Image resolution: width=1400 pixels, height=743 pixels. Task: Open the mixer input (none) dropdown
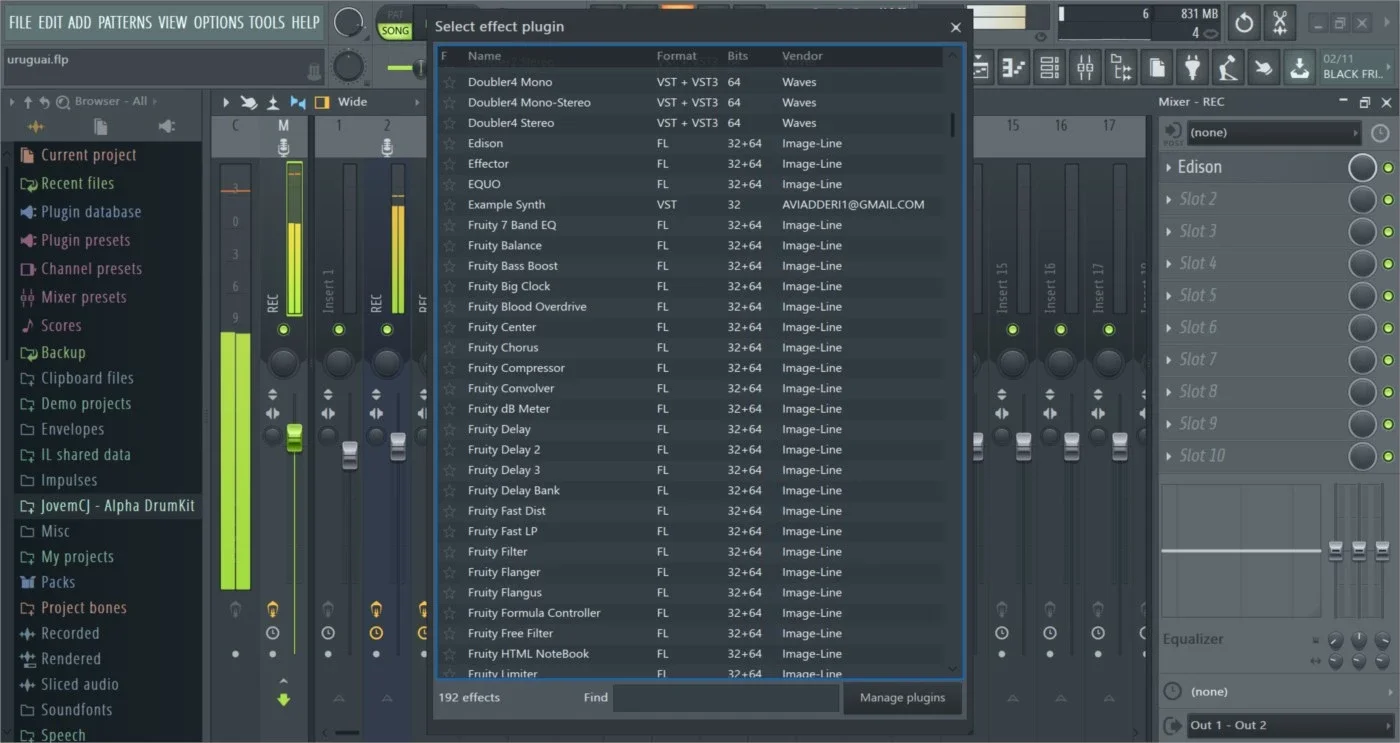click(x=1272, y=132)
